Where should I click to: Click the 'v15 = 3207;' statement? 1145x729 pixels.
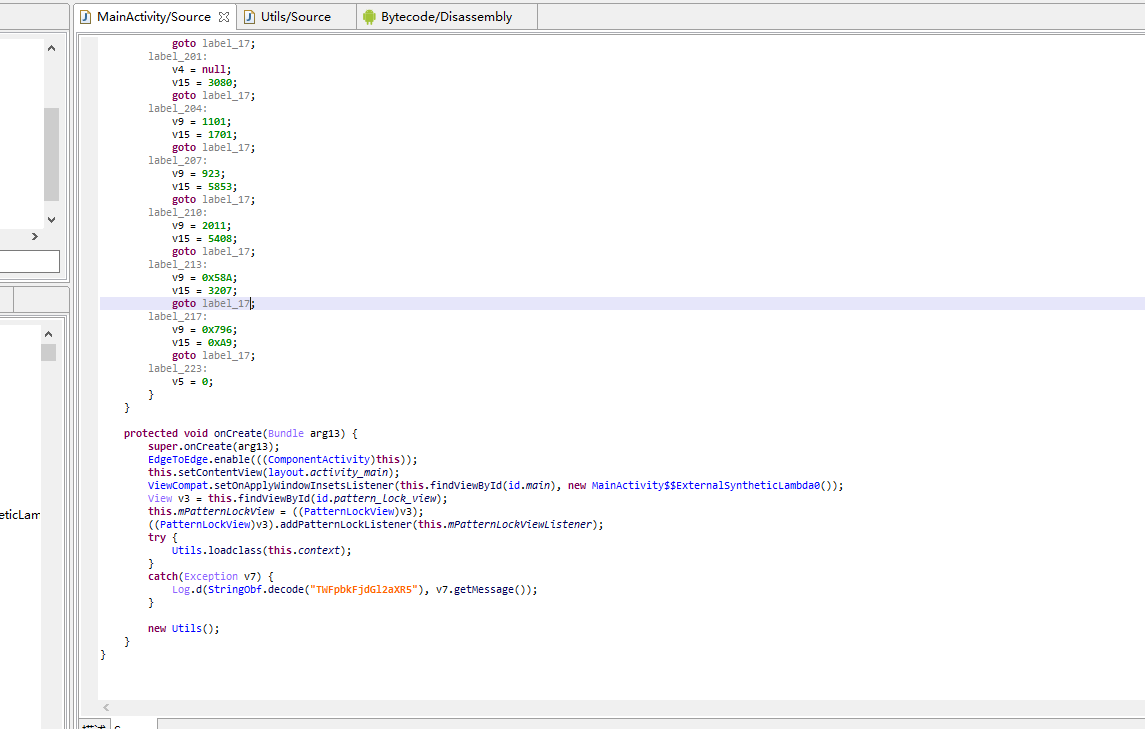point(204,291)
